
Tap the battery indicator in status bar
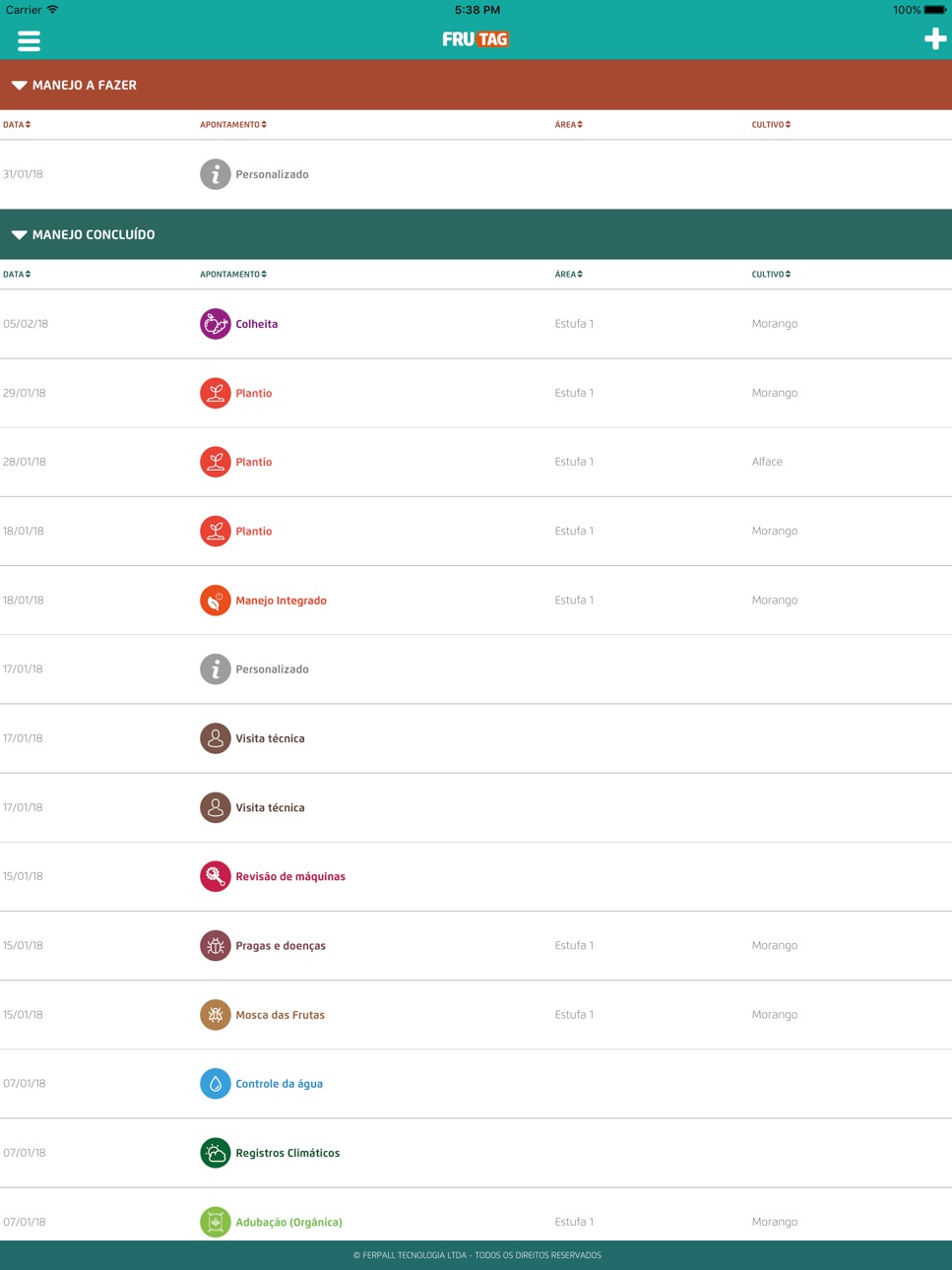click(x=934, y=10)
